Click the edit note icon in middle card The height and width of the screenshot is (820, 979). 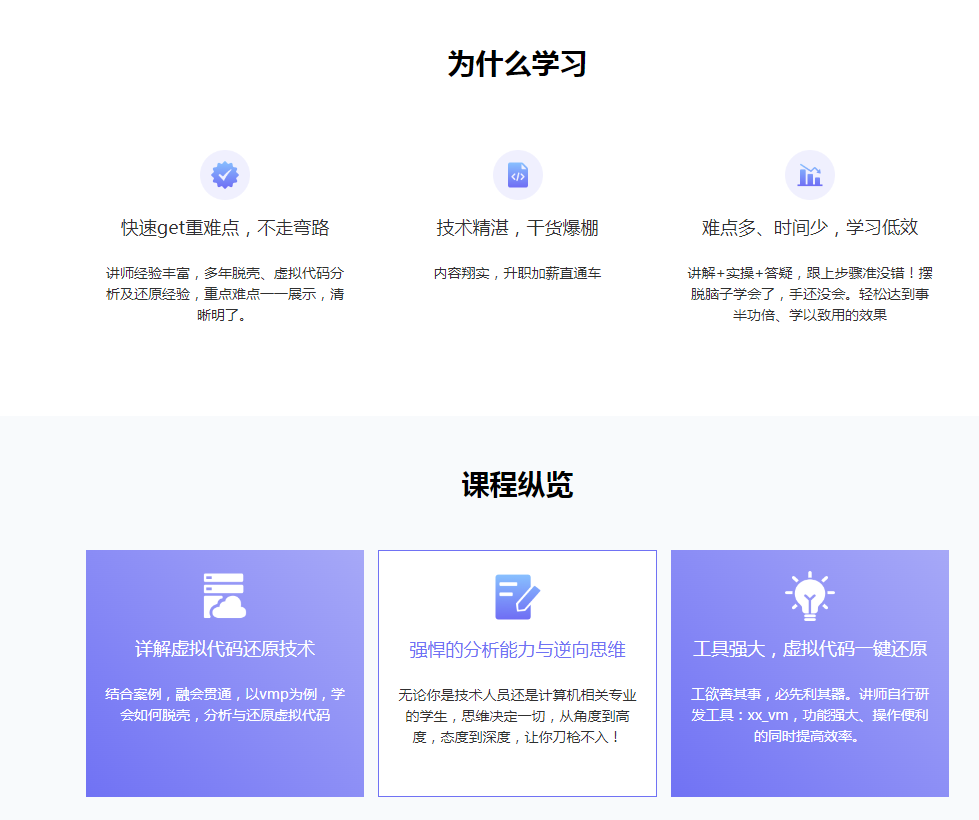tap(517, 596)
